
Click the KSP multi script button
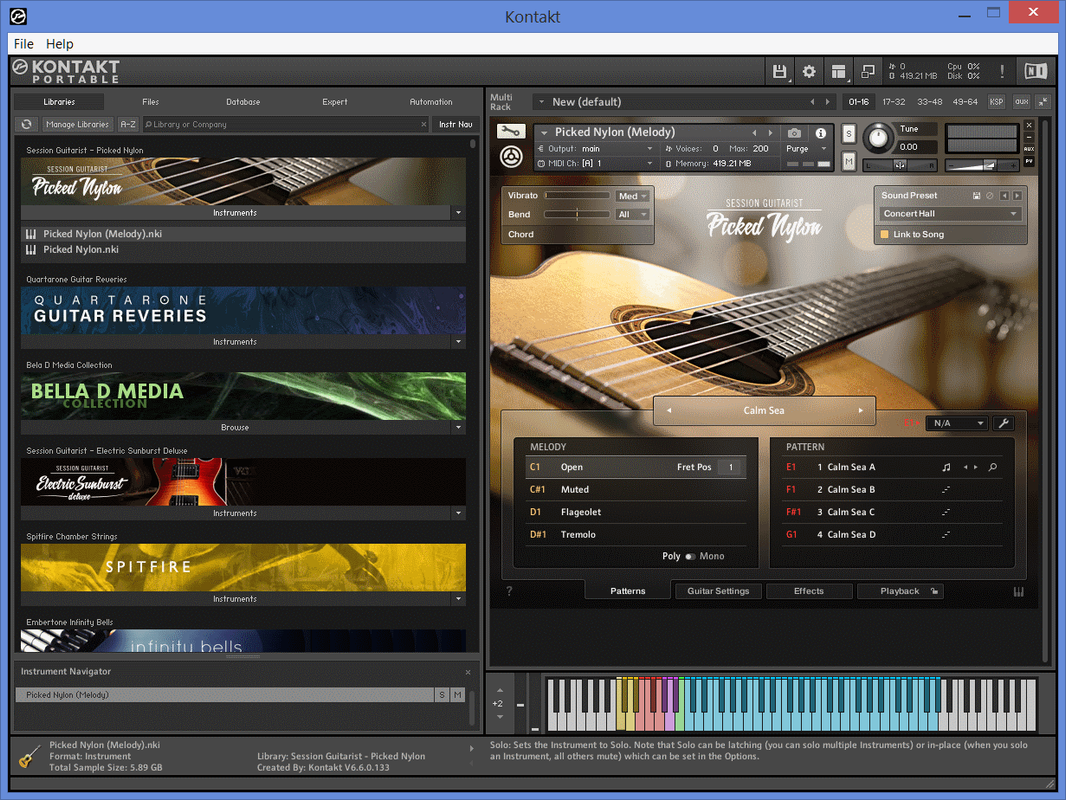coord(996,102)
